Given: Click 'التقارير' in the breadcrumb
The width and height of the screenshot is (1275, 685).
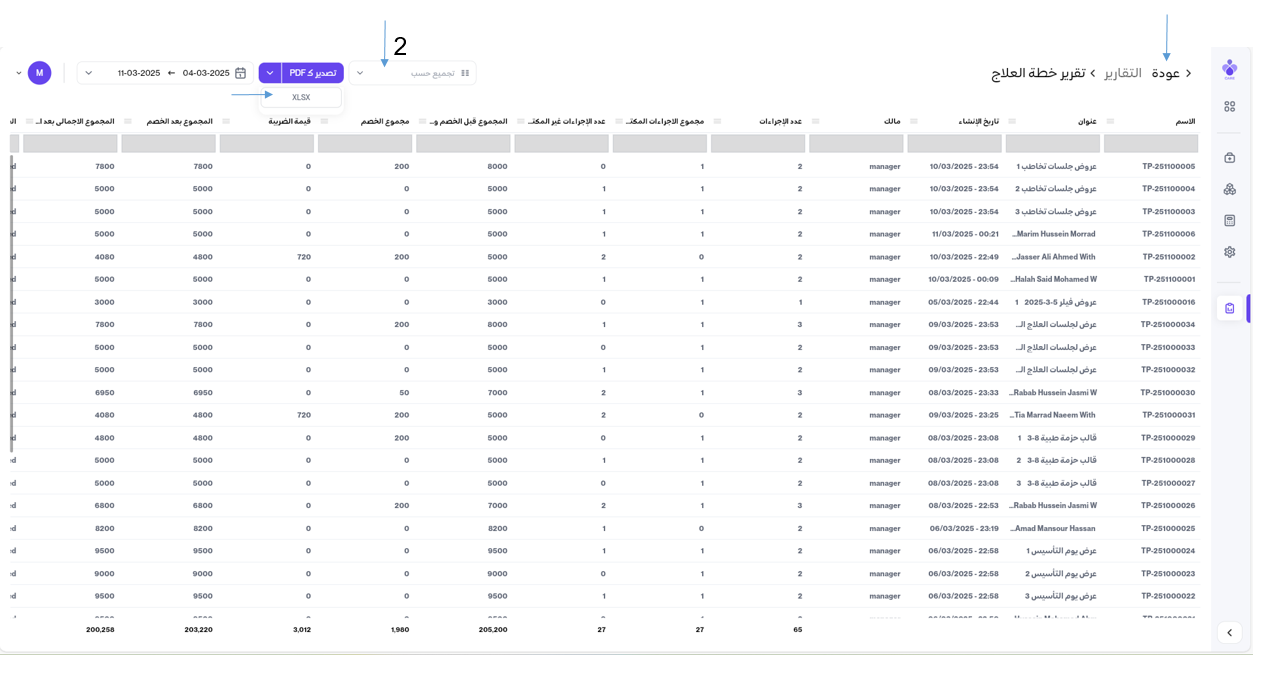Looking at the screenshot, I should point(1122,73).
